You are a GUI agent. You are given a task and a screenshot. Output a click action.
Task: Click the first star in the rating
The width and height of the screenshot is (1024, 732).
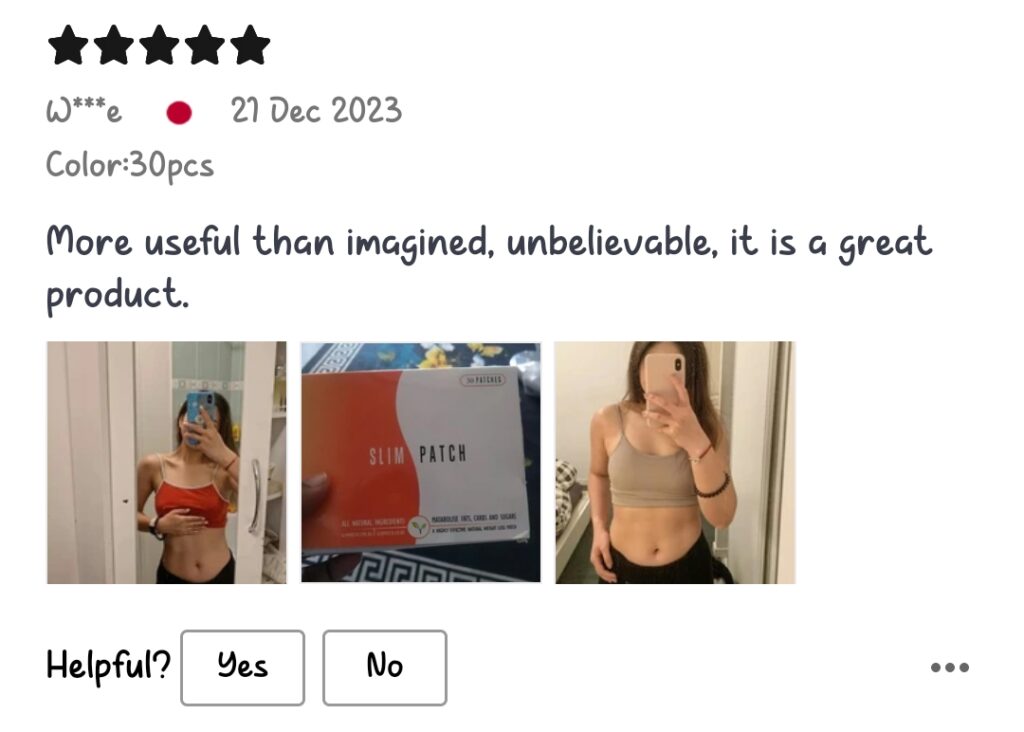tap(69, 45)
